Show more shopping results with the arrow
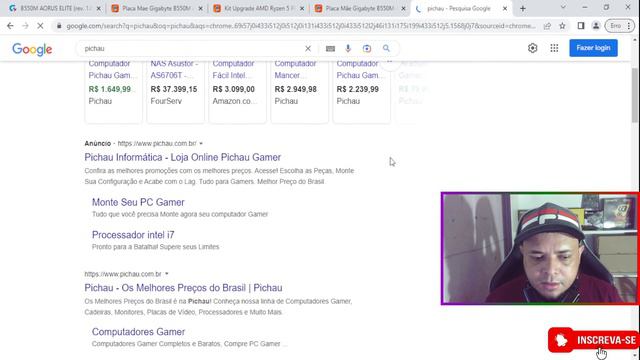The image size is (640, 360). (x=389, y=63)
